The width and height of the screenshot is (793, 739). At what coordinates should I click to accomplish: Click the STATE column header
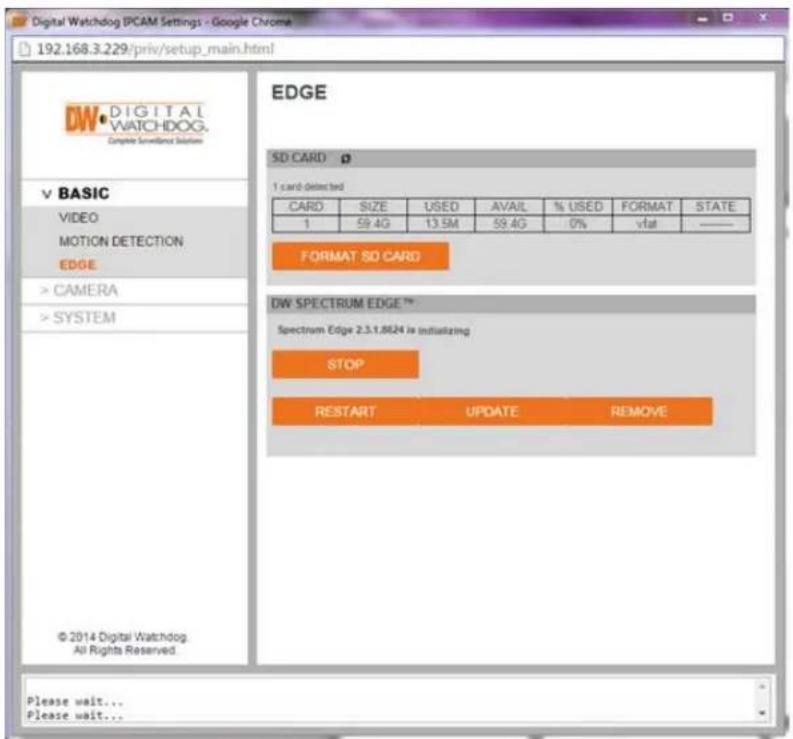click(x=716, y=206)
